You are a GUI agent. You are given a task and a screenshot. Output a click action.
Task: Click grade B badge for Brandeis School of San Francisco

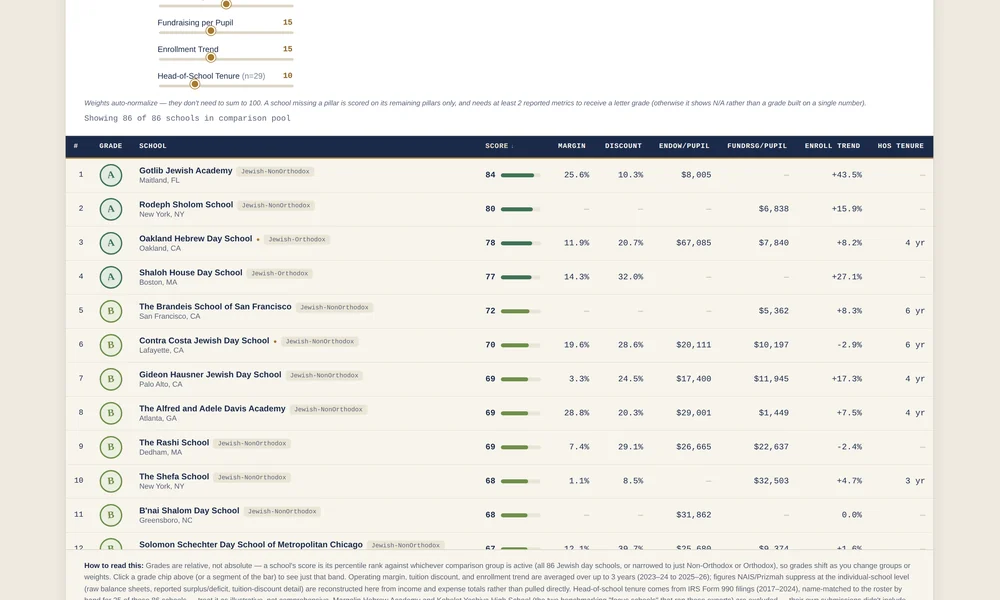110,311
